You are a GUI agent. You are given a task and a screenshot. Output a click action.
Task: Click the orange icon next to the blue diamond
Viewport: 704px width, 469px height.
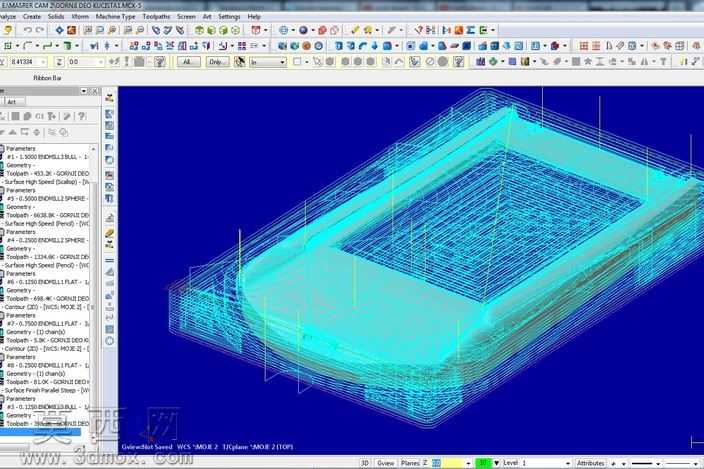(71, 30)
